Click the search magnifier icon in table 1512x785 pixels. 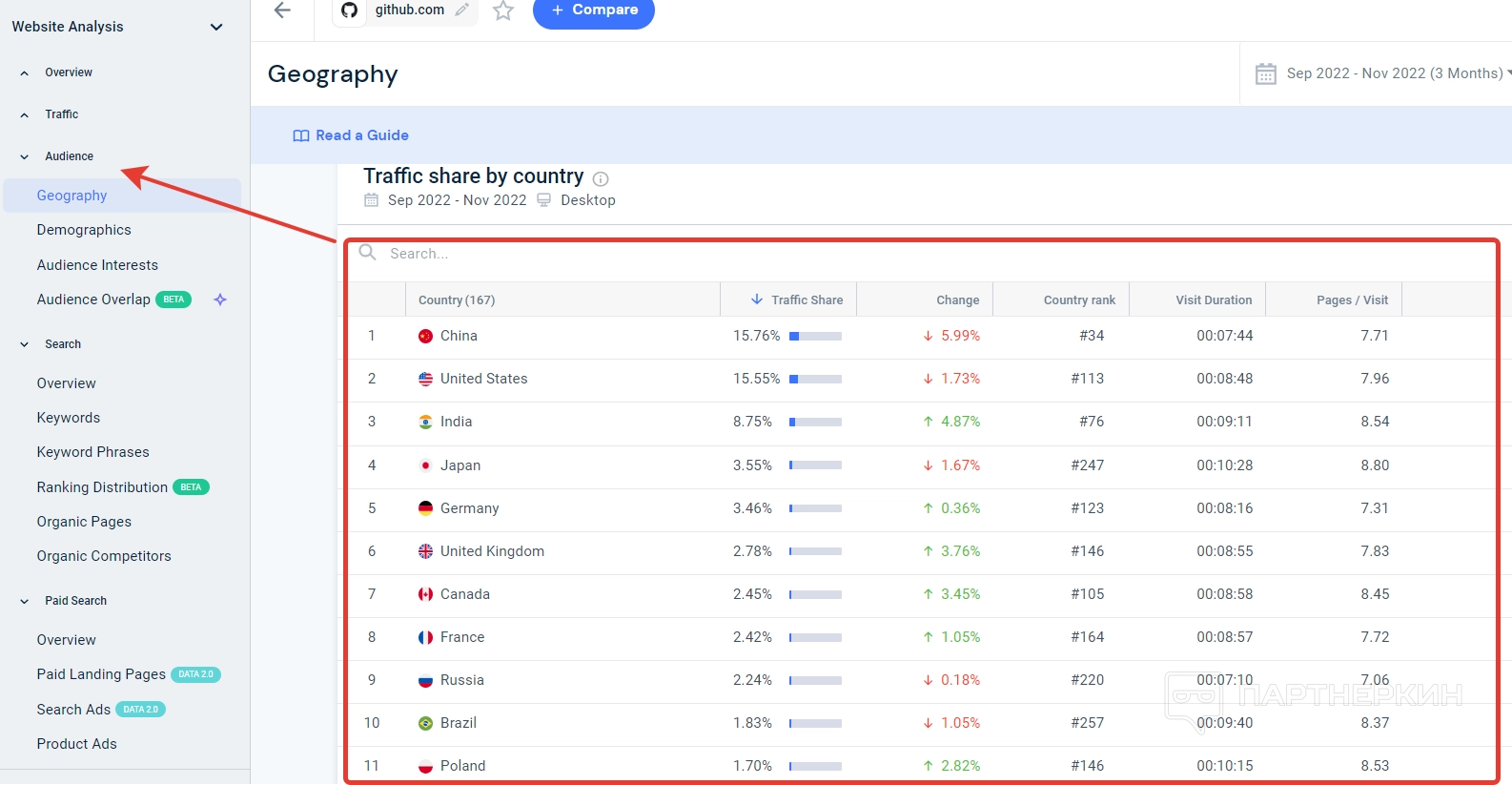click(x=367, y=253)
